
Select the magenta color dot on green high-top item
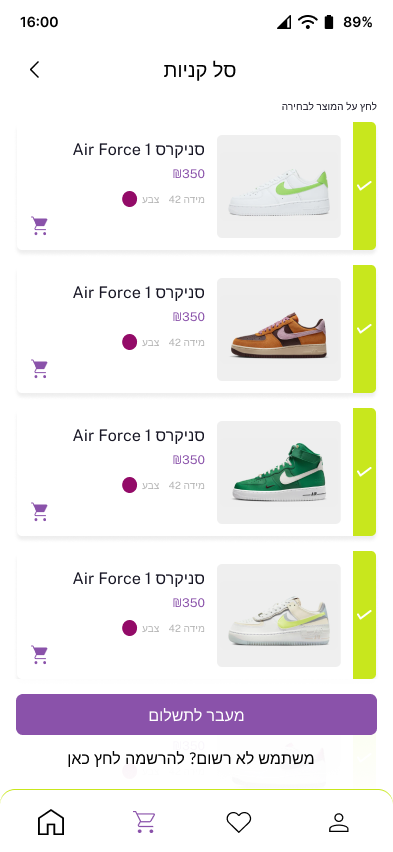pos(129,485)
